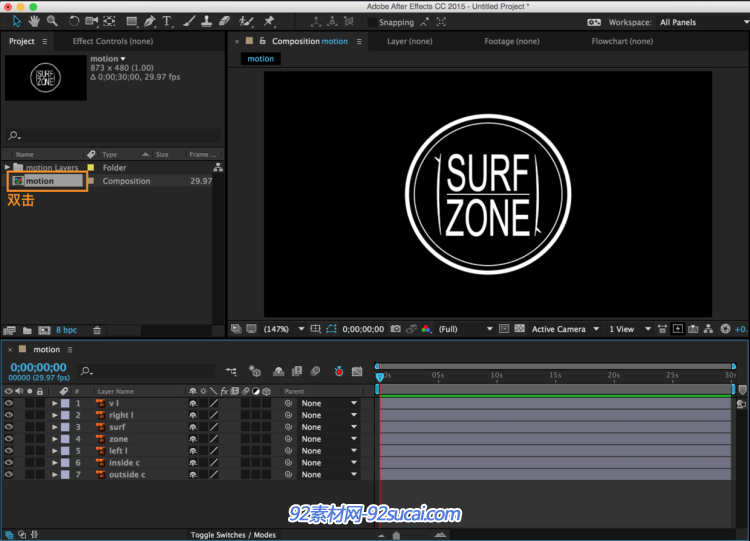Open the Workspace All Panels dropdown
Image resolution: width=750 pixels, height=541 pixels.
(x=703, y=22)
